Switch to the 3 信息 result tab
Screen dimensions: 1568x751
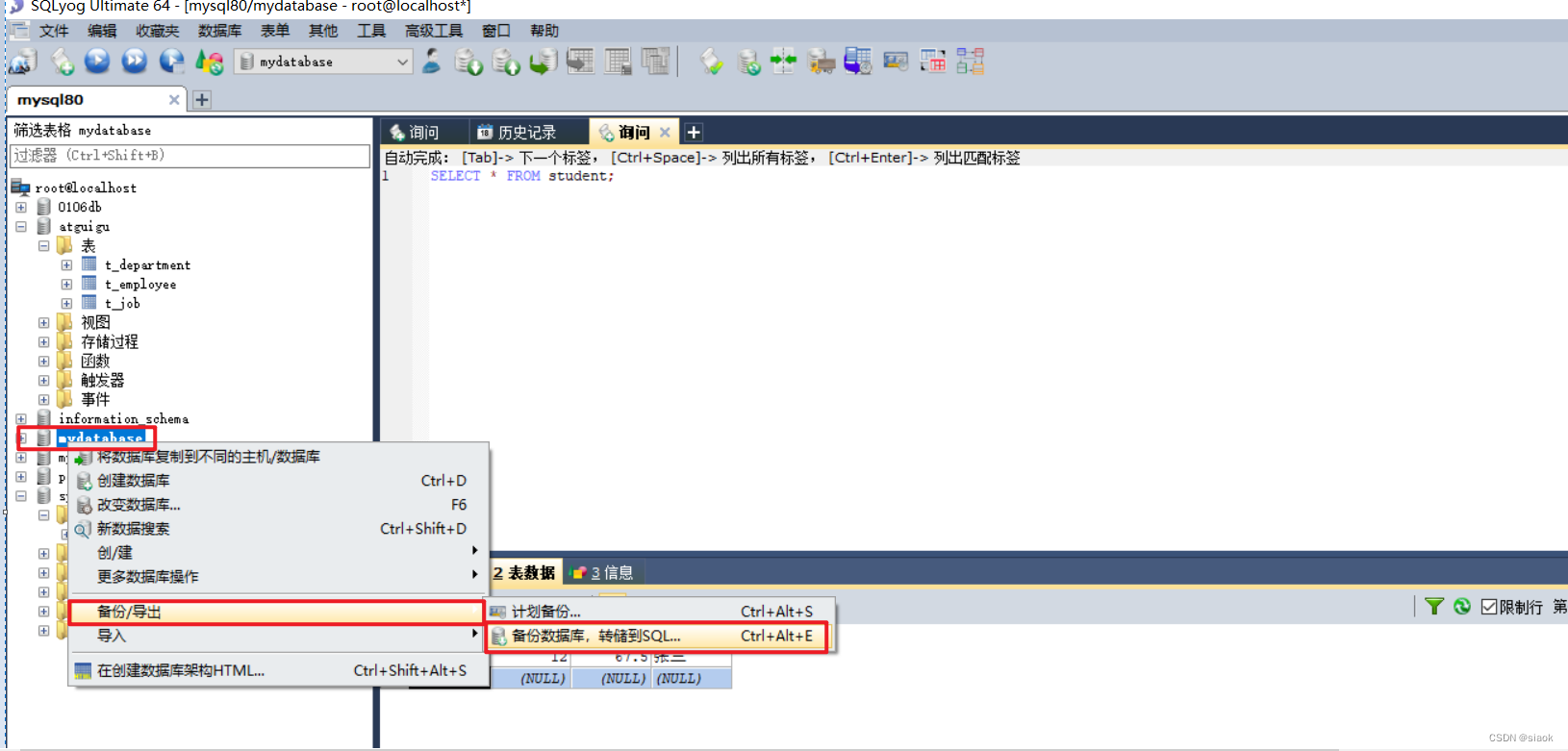point(603,573)
